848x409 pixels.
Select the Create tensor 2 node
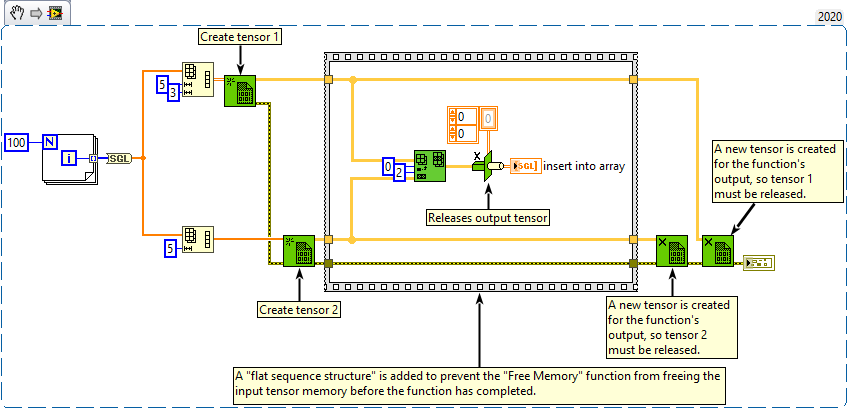pyautogui.click(x=299, y=251)
